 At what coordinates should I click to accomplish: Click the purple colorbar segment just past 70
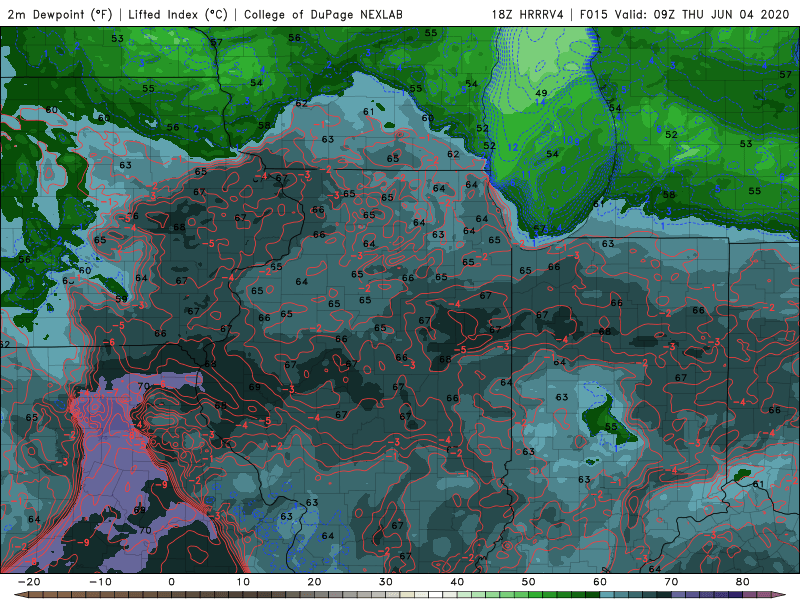click(x=679, y=595)
